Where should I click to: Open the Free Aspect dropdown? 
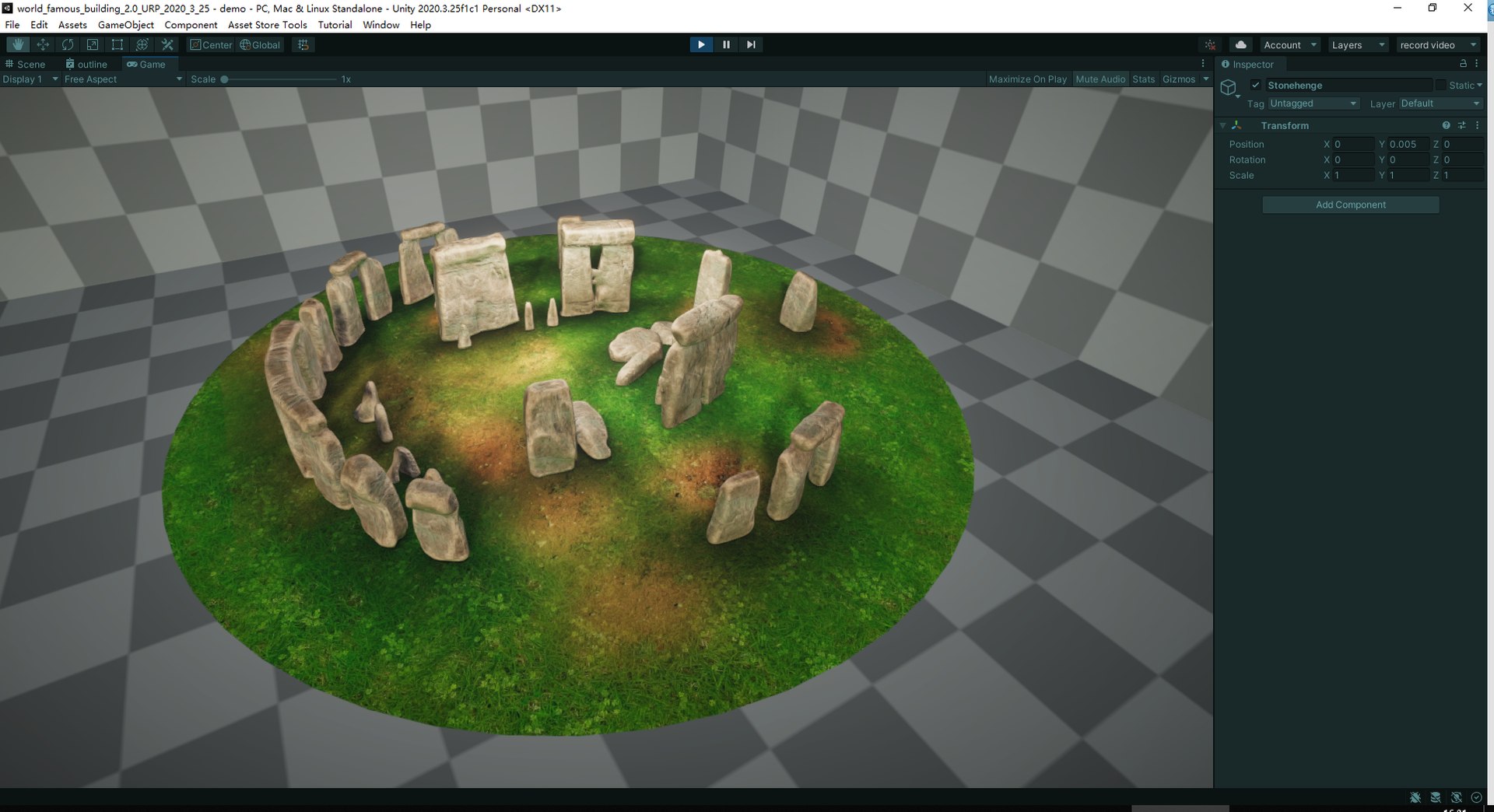click(x=123, y=79)
